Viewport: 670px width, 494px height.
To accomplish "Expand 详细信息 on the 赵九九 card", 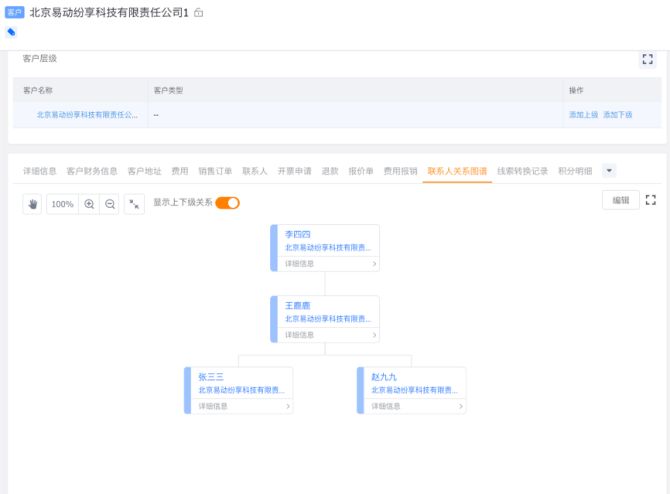I will pyautogui.click(x=412, y=407).
